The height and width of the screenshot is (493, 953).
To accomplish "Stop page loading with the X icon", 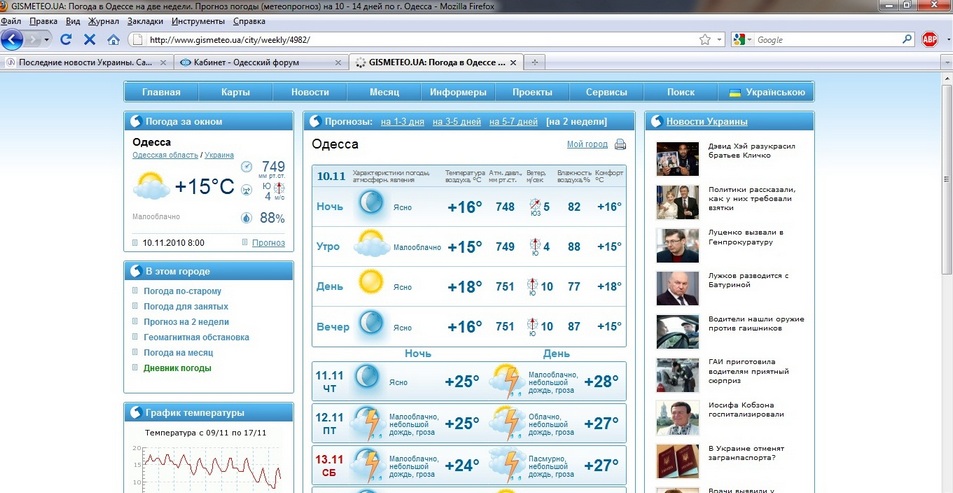I will (x=89, y=40).
